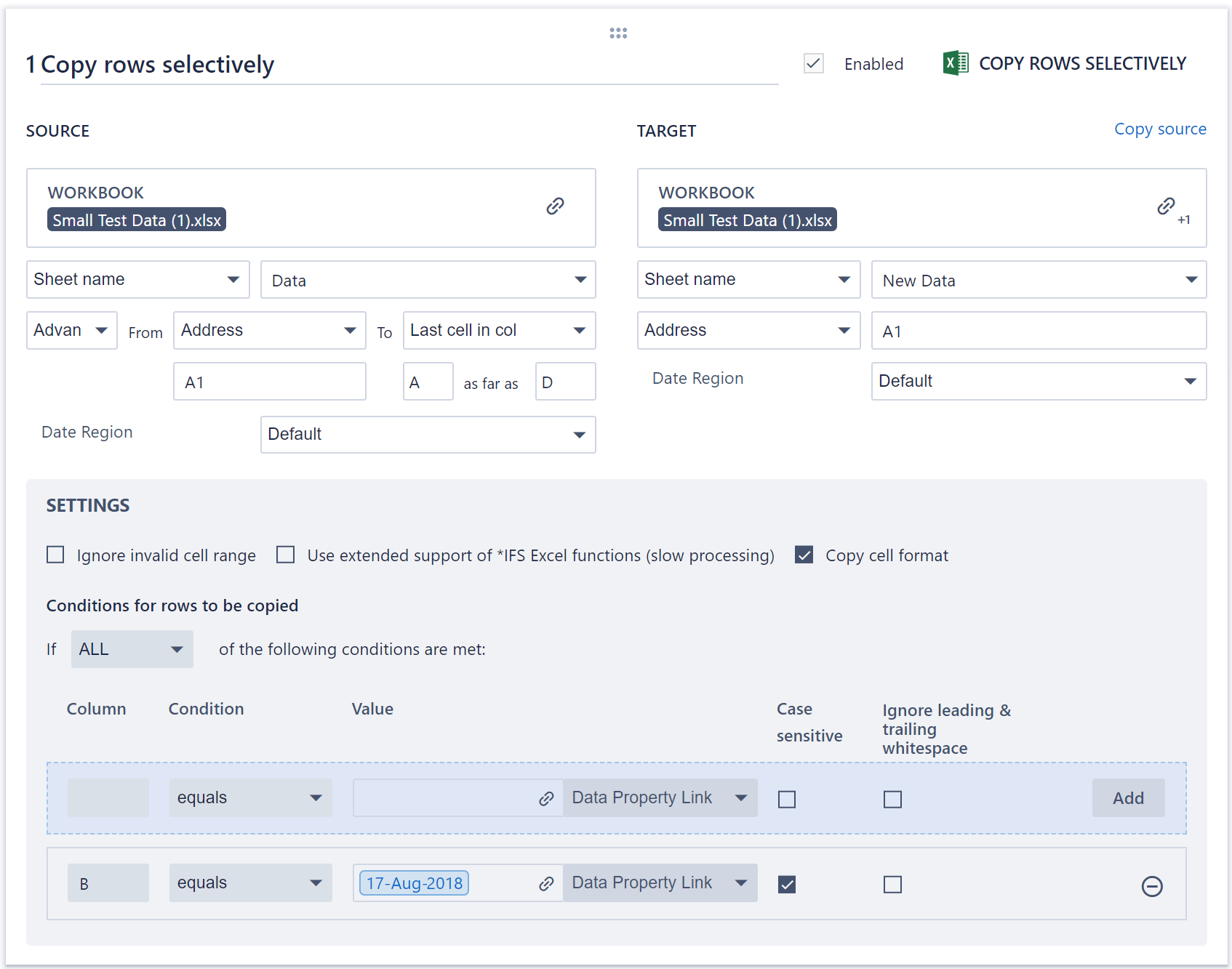This screenshot has height=969, width=1232.
Task: Click the target workbook link icon
Action: [1166, 206]
